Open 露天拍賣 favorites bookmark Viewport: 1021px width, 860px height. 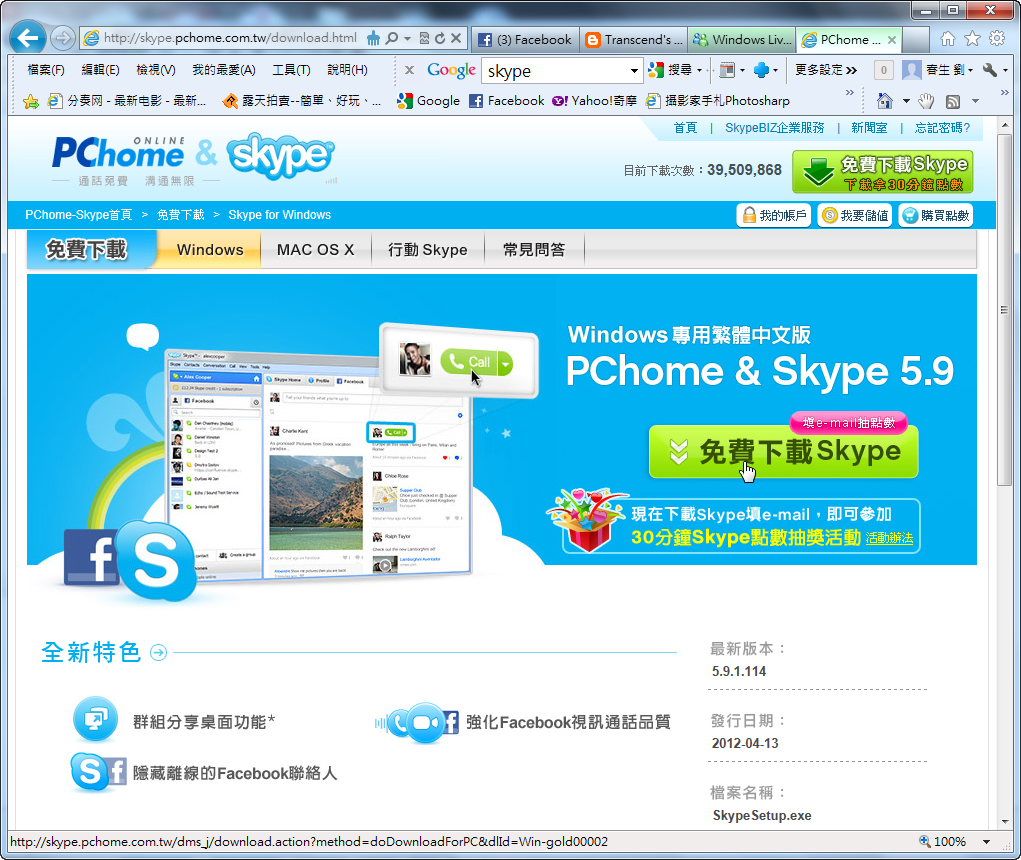point(301,101)
